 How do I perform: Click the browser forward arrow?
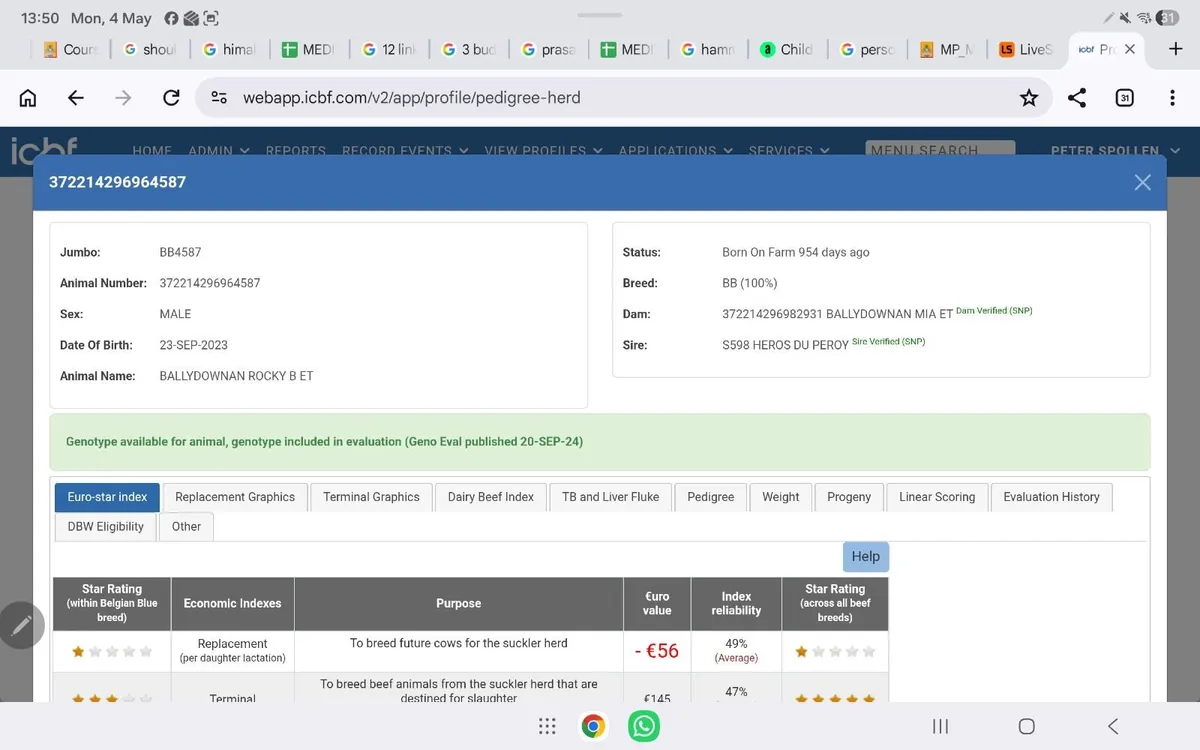123,97
